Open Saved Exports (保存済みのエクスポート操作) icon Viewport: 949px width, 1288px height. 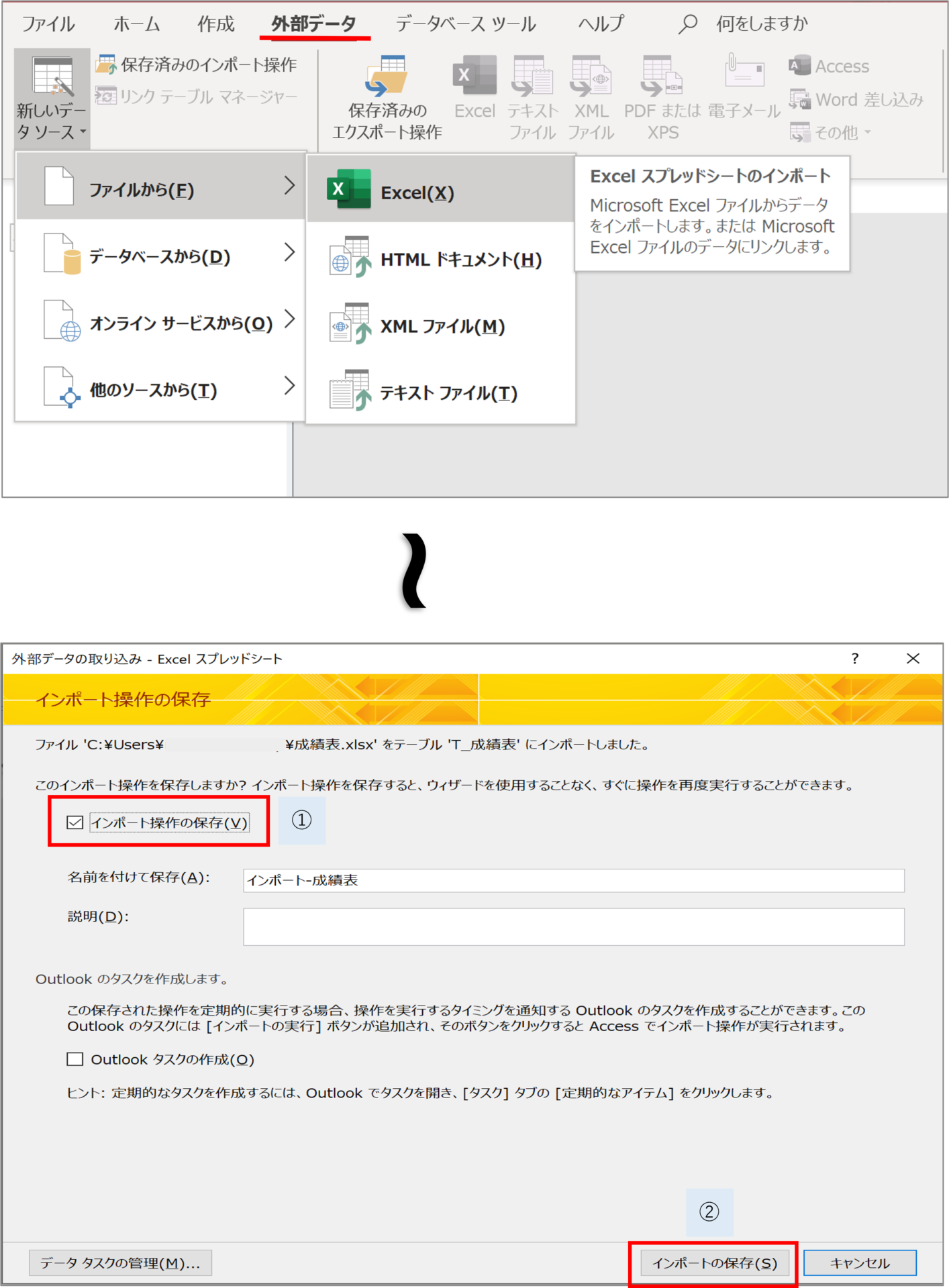(x=387, y=76)
